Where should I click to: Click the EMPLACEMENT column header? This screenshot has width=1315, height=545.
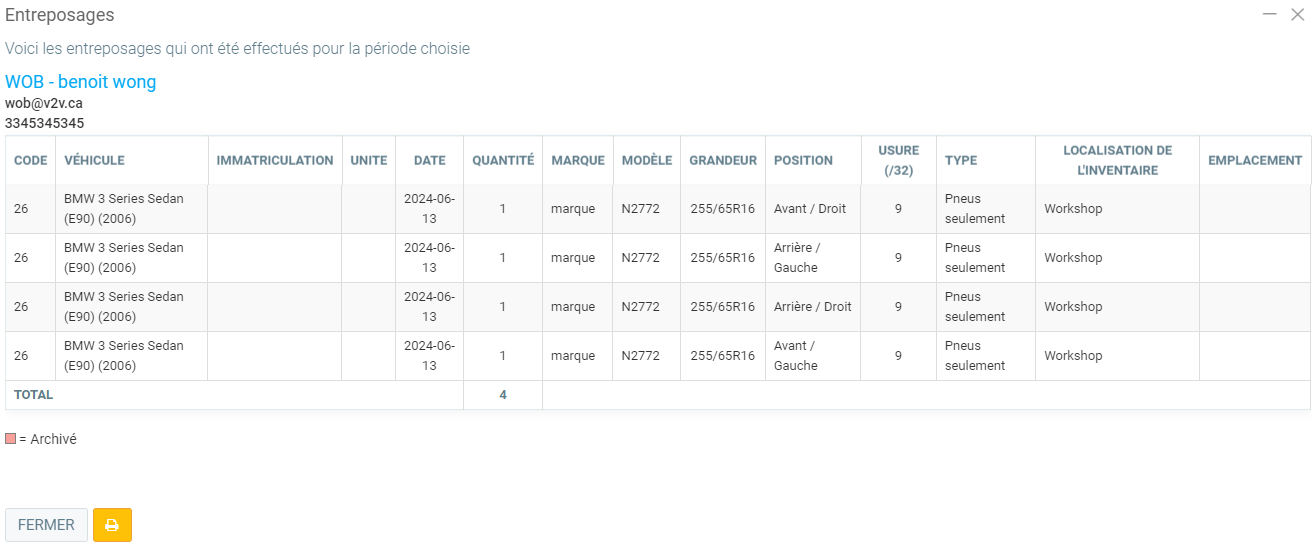click(x=1255, y=160)
